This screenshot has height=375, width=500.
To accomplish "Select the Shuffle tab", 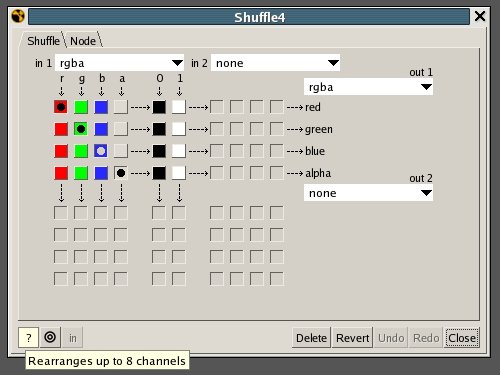I will 43,41.
